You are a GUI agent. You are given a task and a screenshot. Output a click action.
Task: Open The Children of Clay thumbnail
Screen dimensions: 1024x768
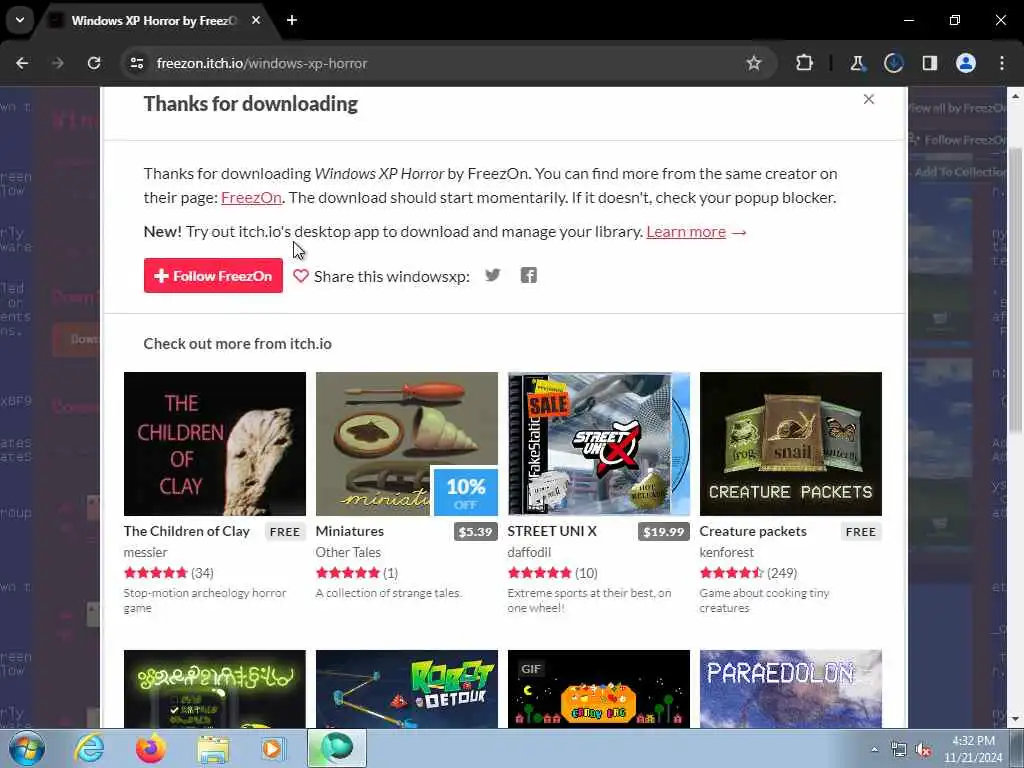tap(215, 443)
